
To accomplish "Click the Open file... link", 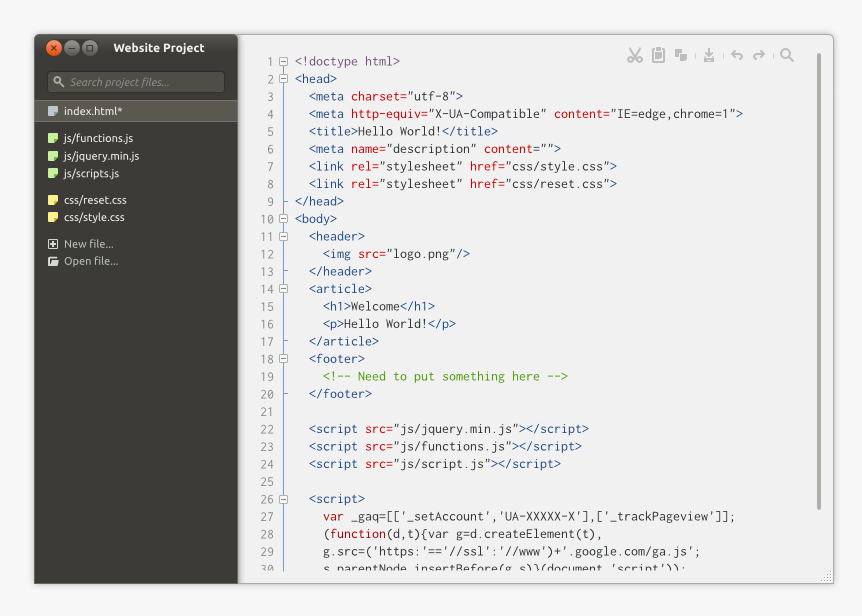I will (91, 262).
